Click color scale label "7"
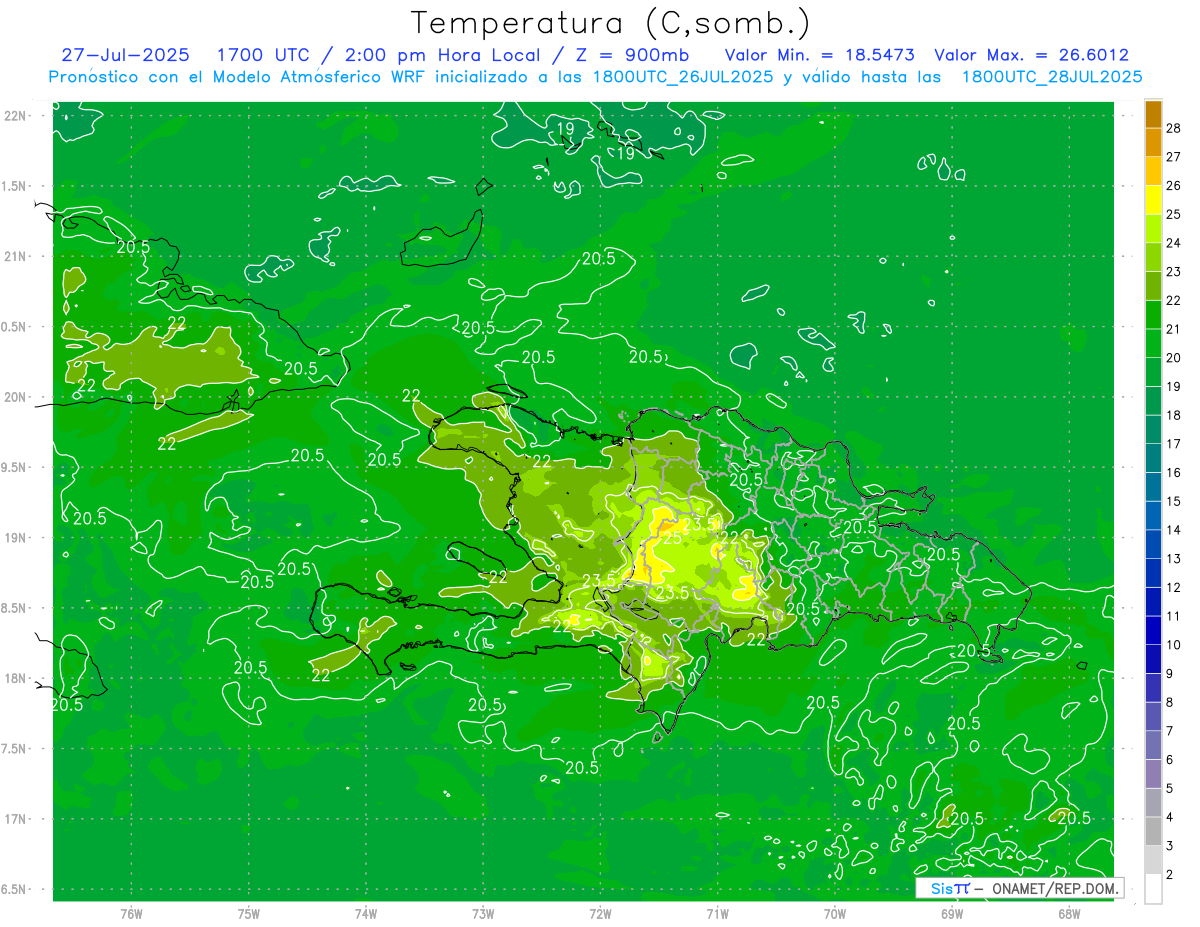 [x=1170, y=731]
